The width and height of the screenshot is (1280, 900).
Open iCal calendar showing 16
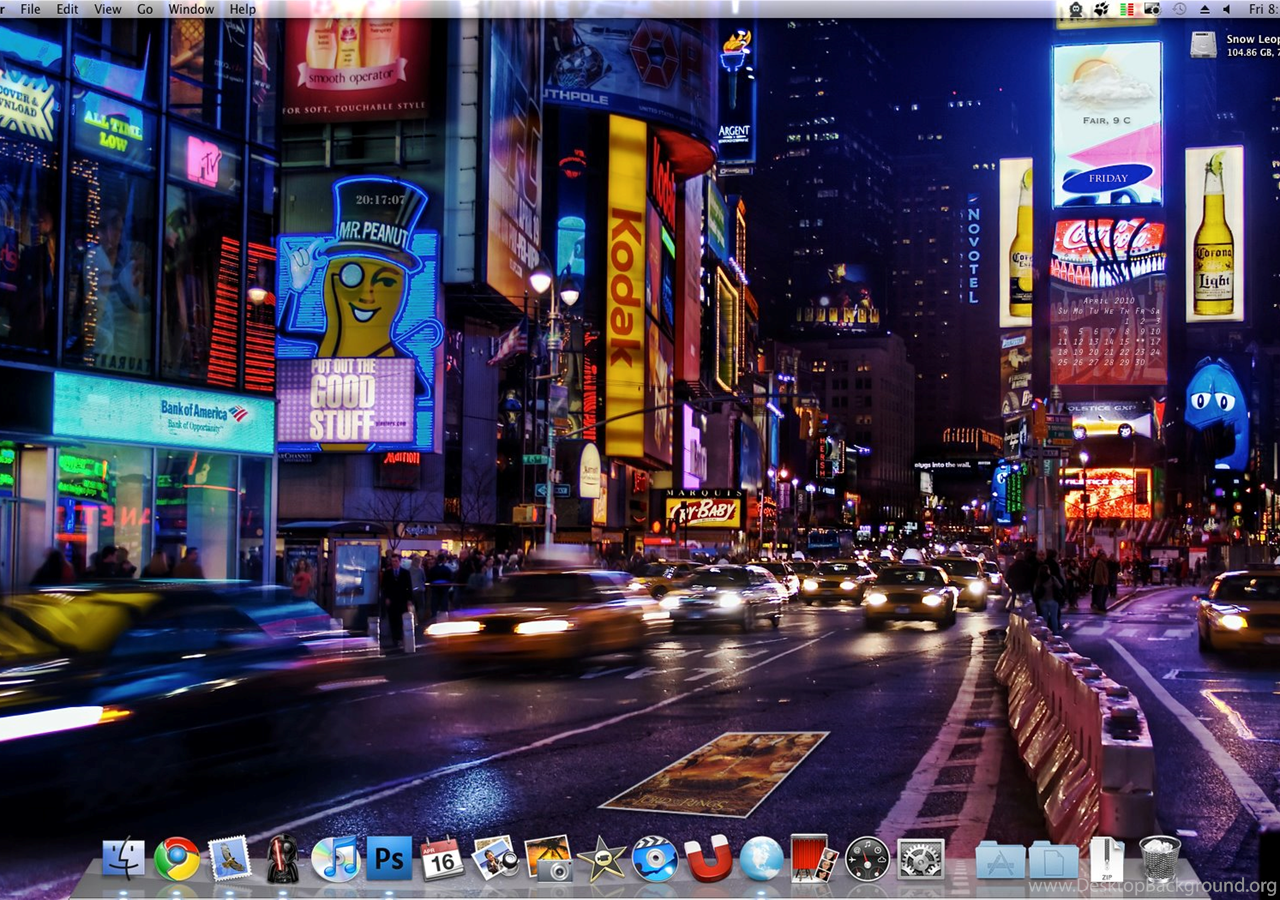click(442, 859)
